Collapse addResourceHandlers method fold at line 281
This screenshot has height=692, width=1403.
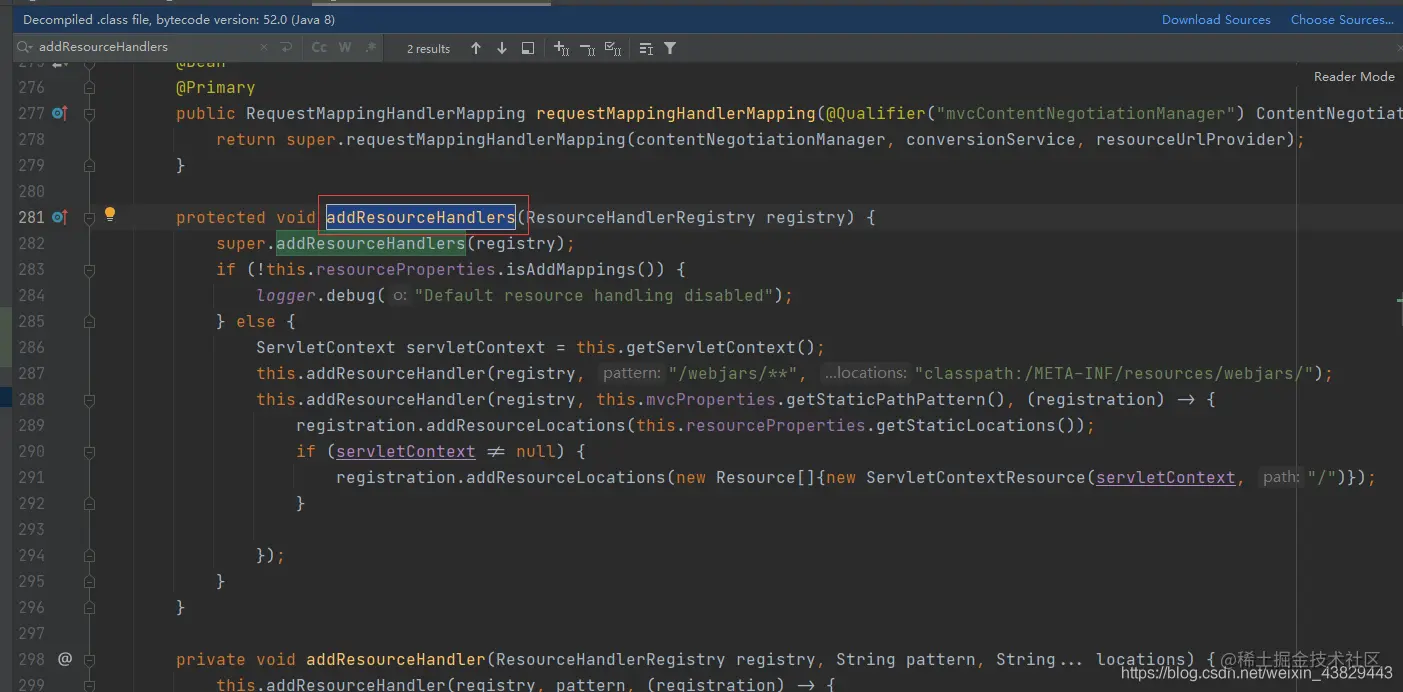pos(89,218)
